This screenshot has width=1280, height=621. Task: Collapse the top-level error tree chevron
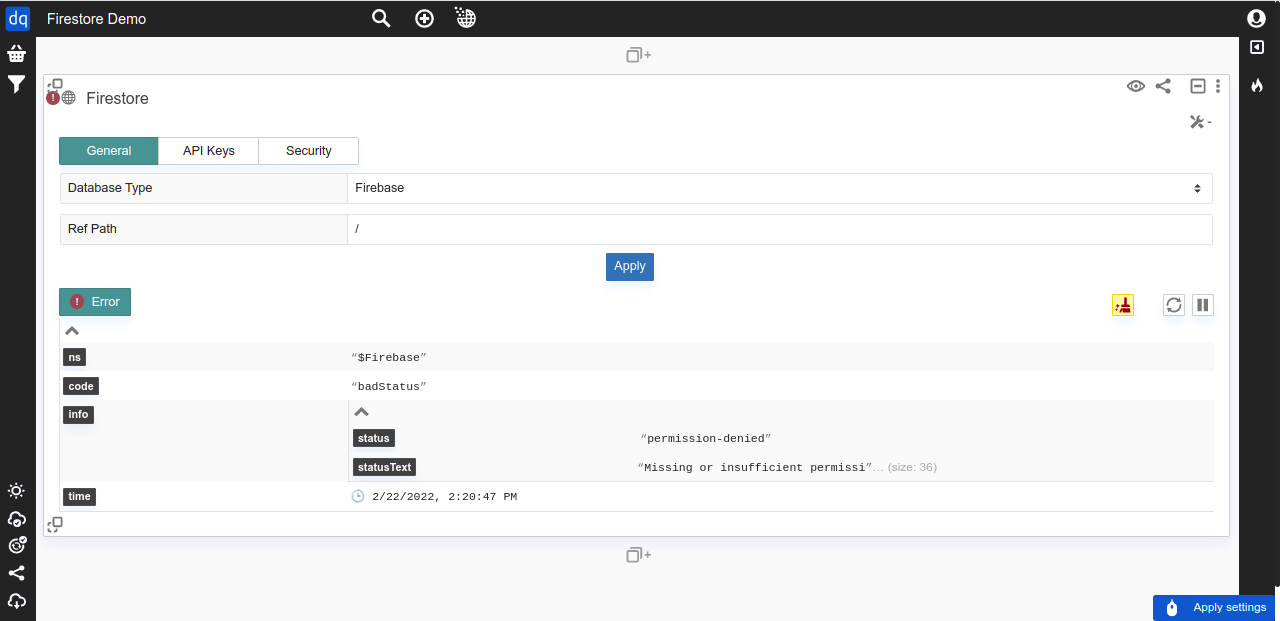tap(72, 331)
